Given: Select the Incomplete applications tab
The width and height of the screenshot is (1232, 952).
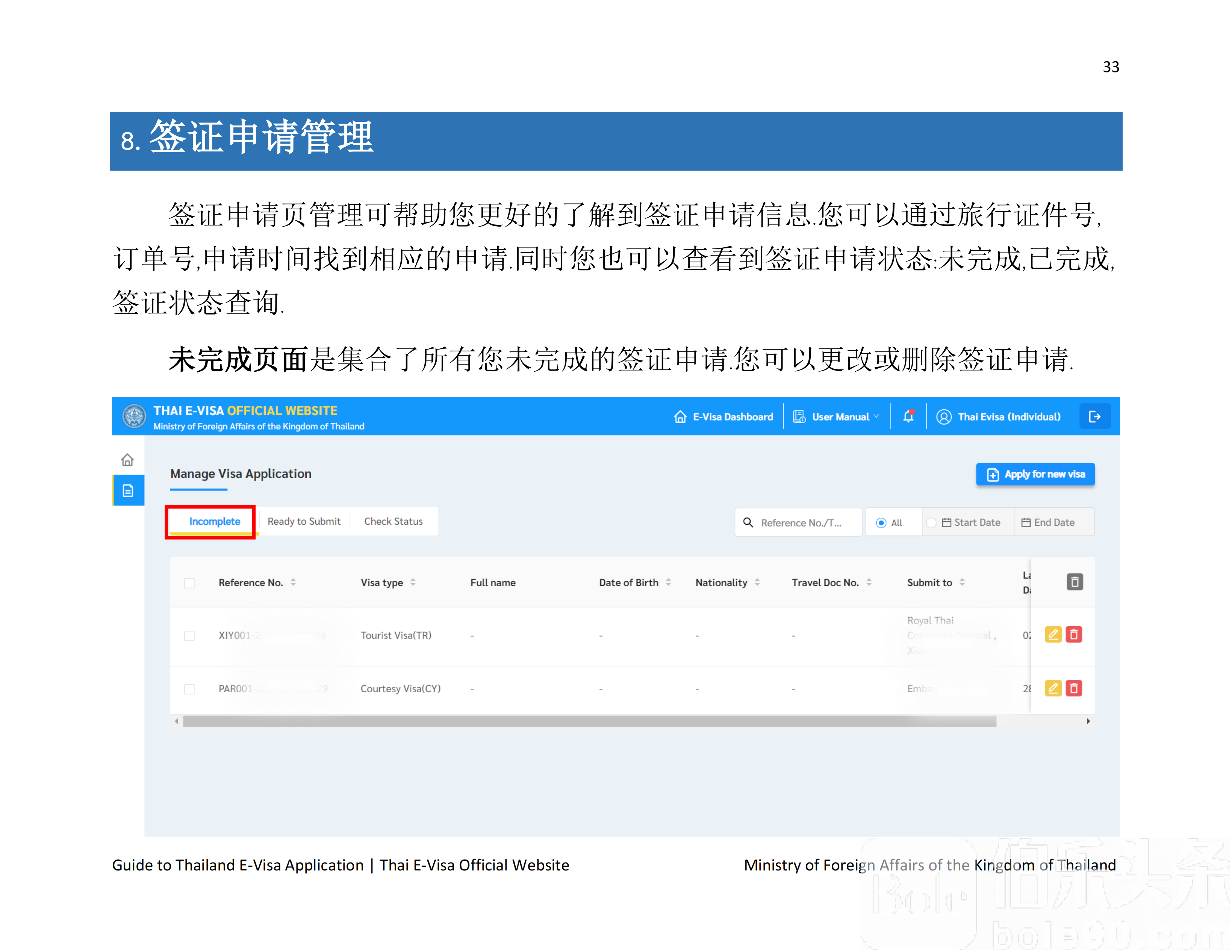Looking at the screenshot, I should tap(214, 521).
